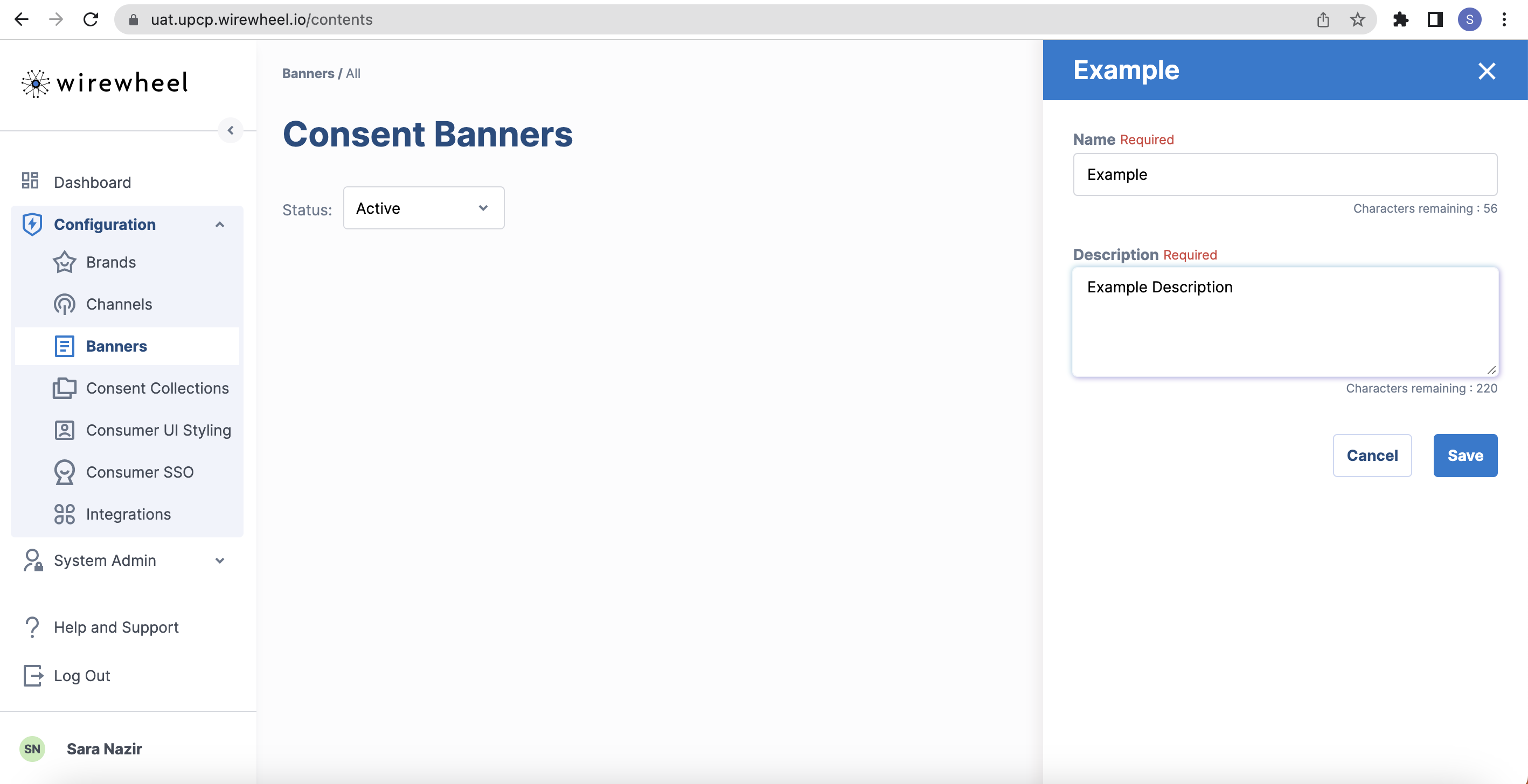Image resolution: width=1528 pixels, height=784 pixels.
Task: Click the Name input field
Action: tap(1285, 174)
